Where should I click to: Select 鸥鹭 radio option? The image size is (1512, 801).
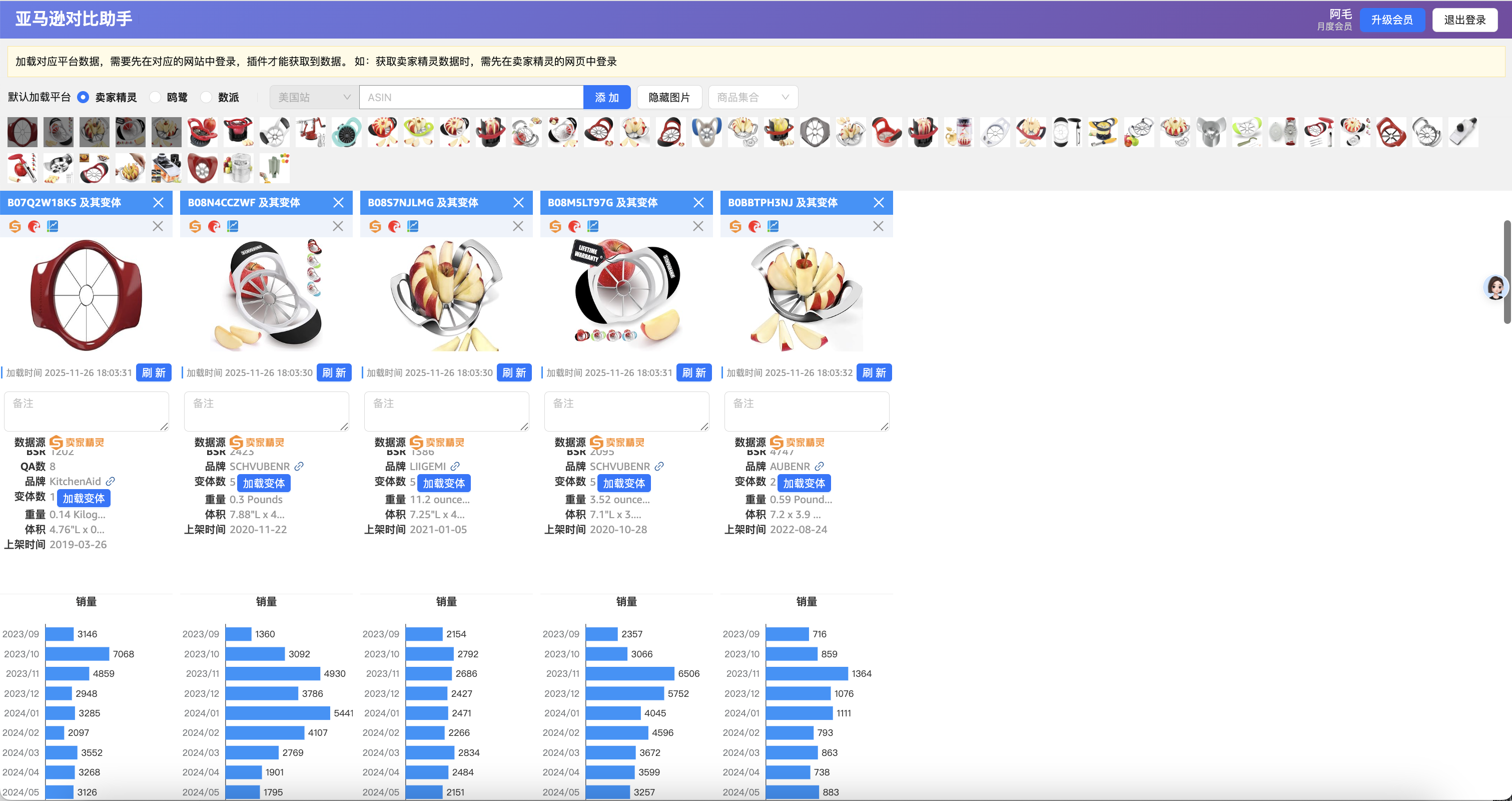tap(155, 98)
